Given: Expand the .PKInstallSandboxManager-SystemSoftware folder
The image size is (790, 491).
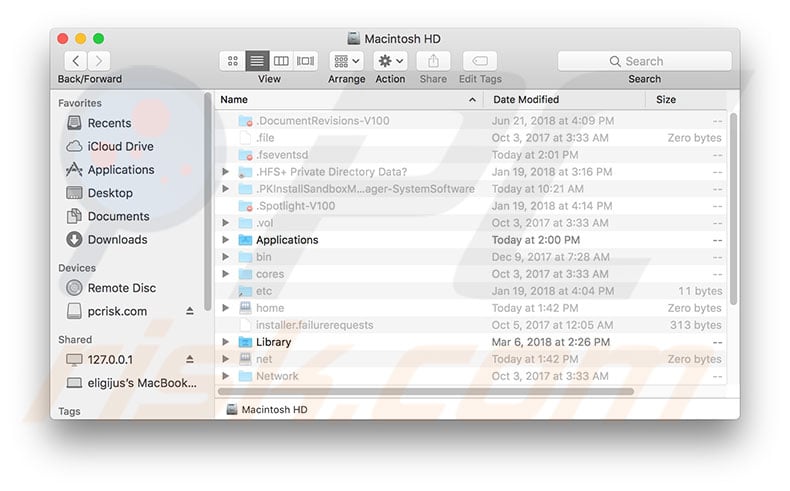Looking at the screenshot, I should [226, 189].
